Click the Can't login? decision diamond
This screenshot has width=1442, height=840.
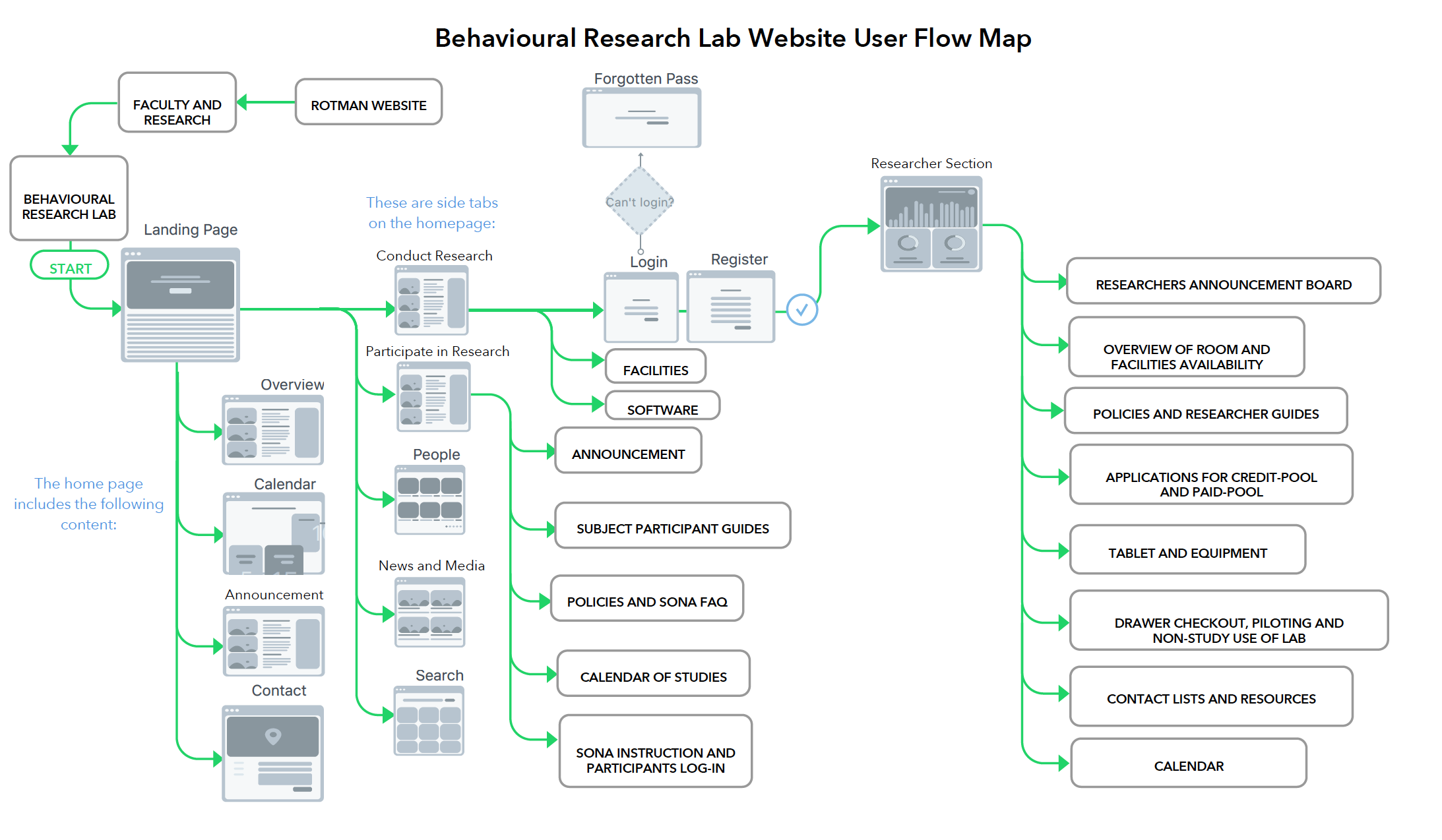coord(640,201)
